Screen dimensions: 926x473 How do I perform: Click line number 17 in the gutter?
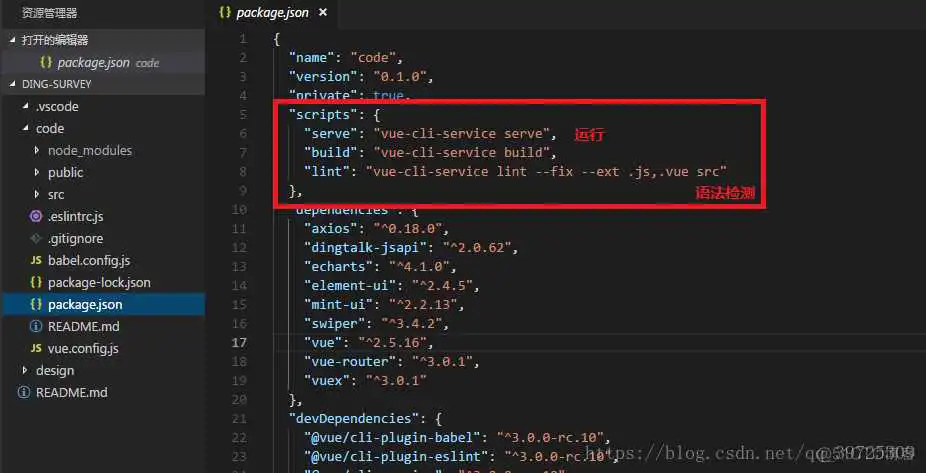239,342
